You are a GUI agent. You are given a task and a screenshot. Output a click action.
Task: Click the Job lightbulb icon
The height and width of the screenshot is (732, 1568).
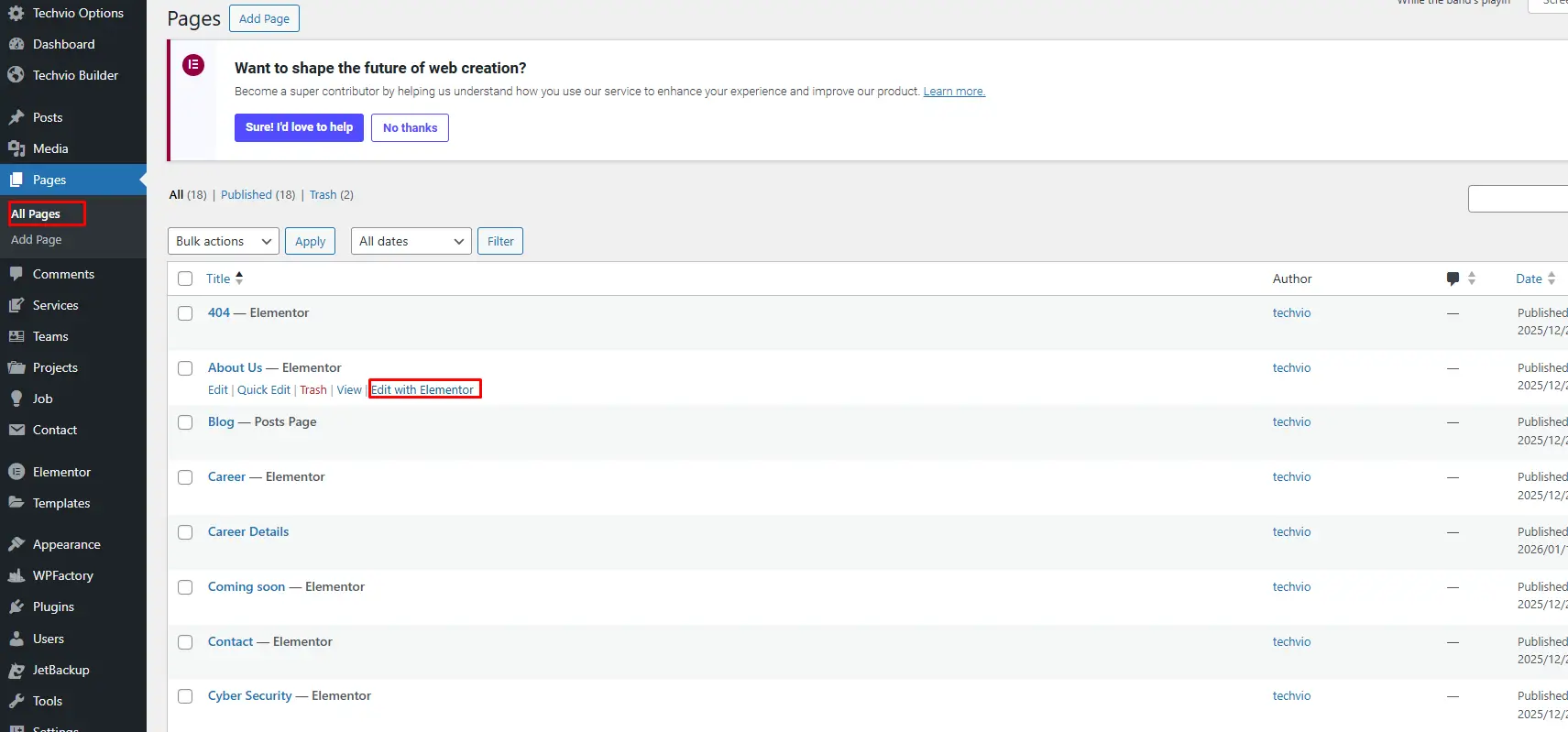16,399
